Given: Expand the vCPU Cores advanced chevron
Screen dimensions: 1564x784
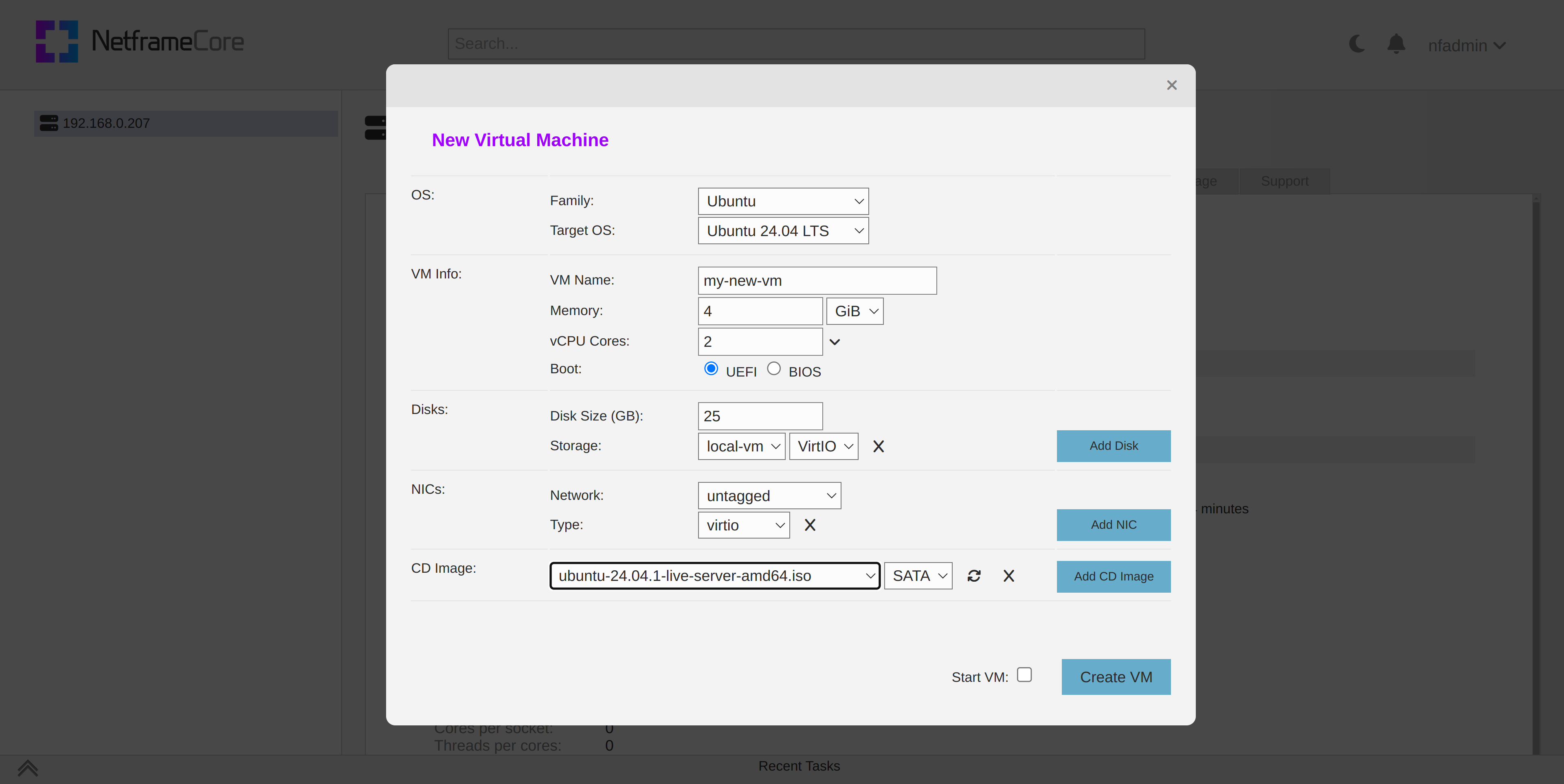Looking at the screenshot, I should (x=835, y=342).
